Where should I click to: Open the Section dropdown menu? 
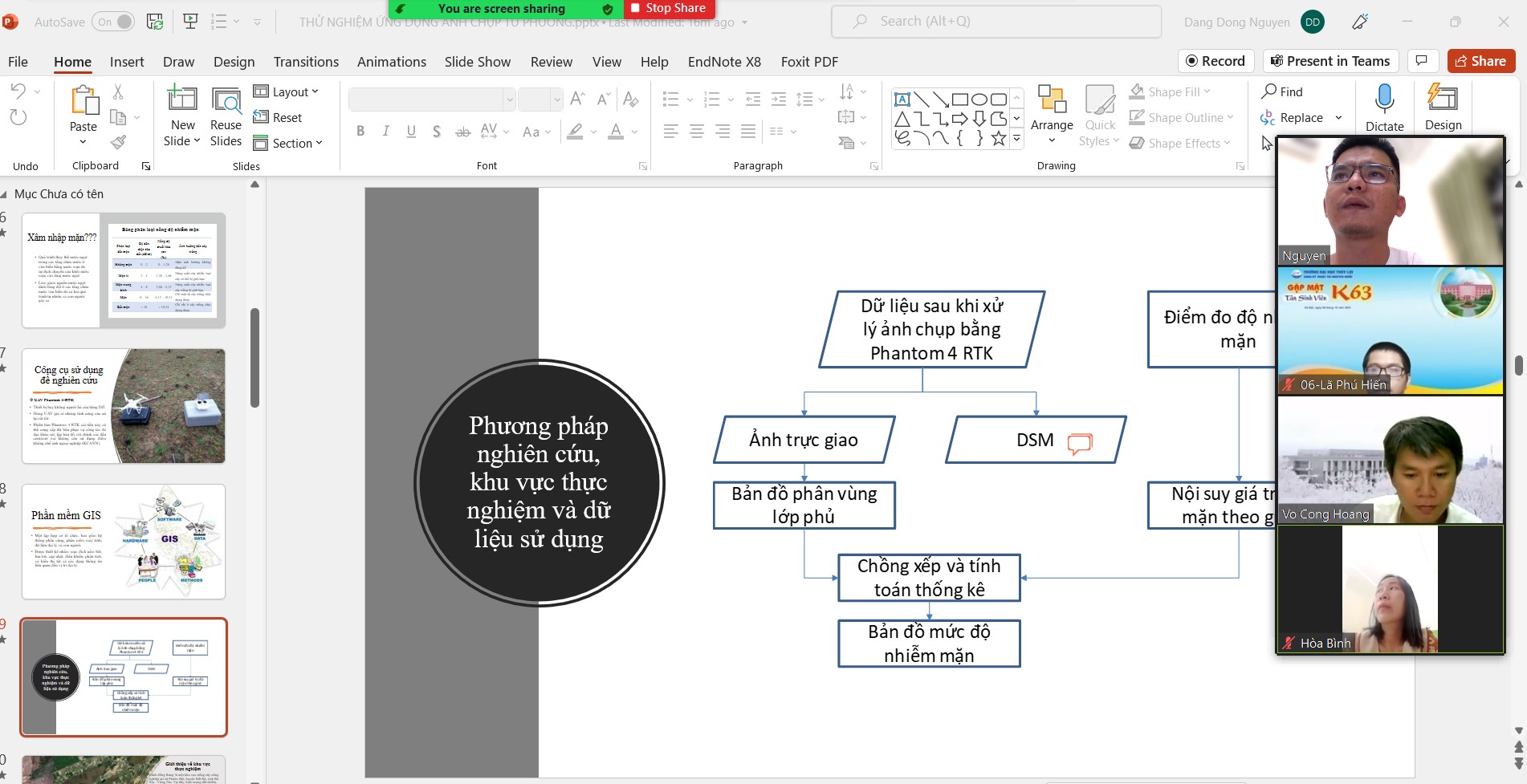[x=288, y=144]
